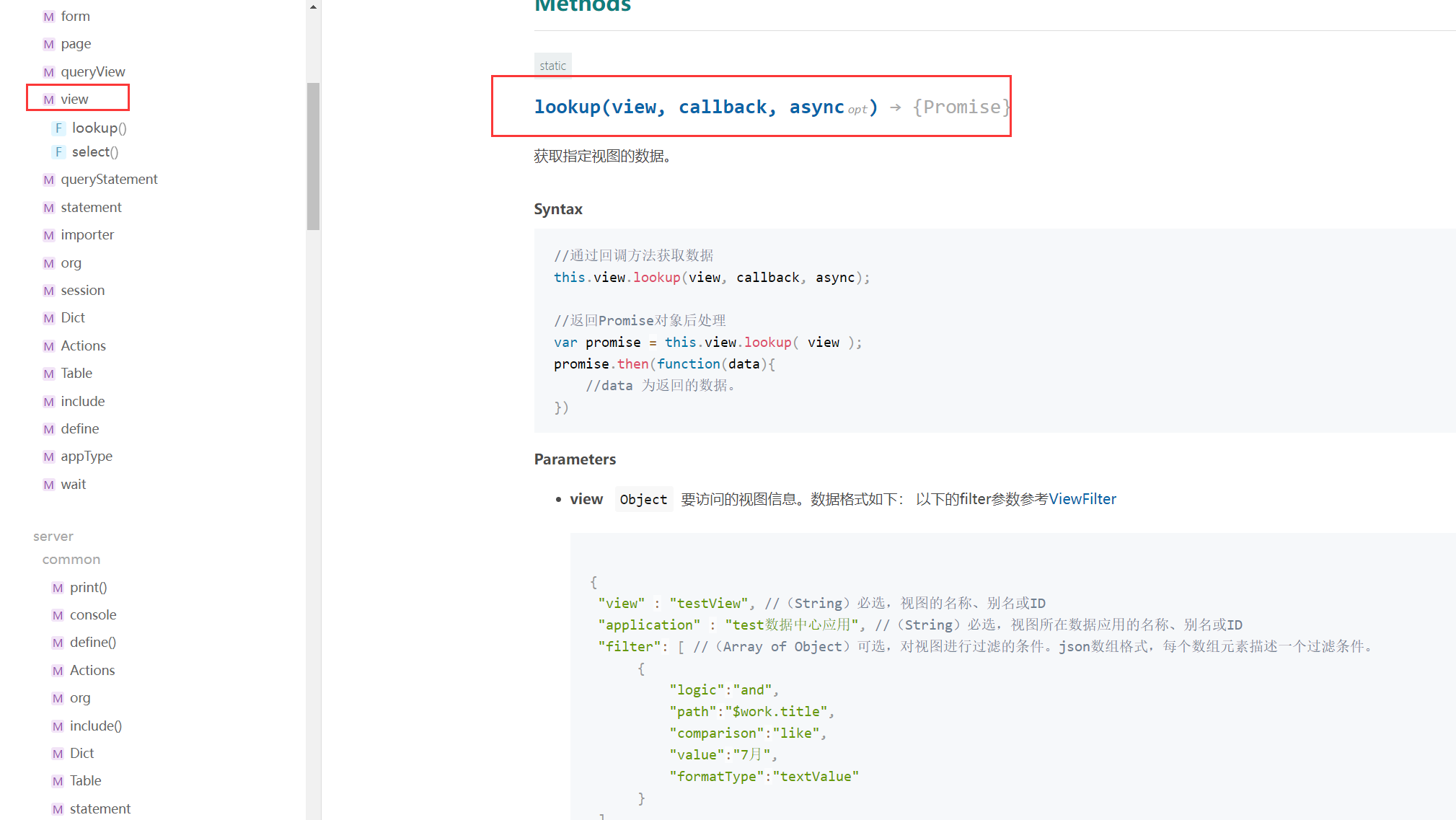Open the form module in sidebar
Image resolution: width=1456 pixels, height=820 pixels.
point(75,17)
